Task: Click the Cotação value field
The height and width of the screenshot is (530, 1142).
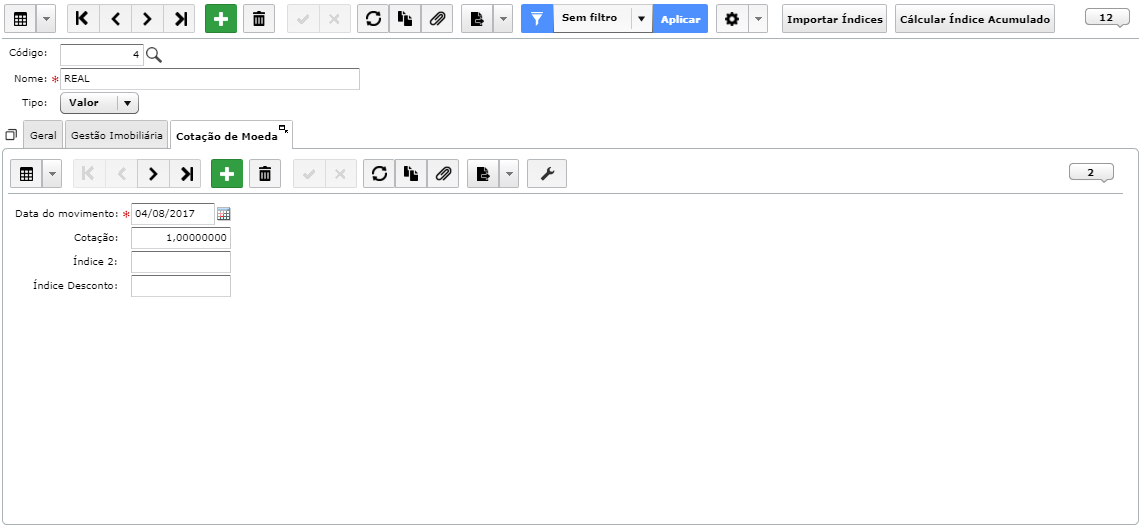Action: click(181, 238)
